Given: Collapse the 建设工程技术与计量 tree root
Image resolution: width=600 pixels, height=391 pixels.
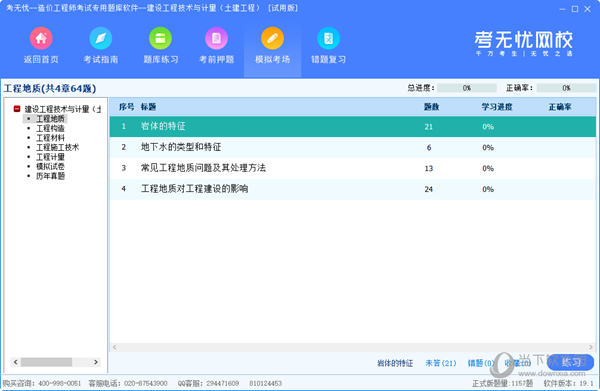Looking at the screenshot, I should [x=17, y=109].
